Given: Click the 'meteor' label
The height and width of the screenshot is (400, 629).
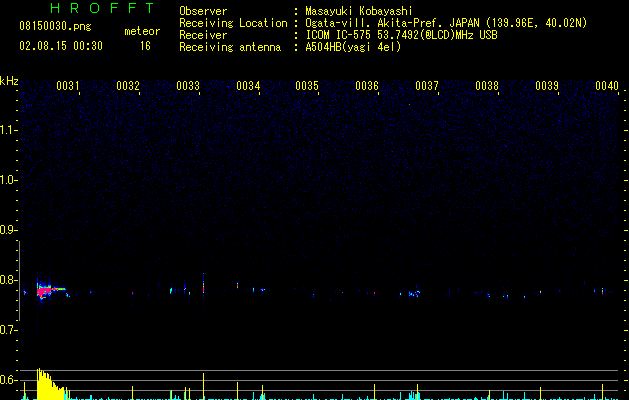Looking at the screenshot, I should [142, 31].
